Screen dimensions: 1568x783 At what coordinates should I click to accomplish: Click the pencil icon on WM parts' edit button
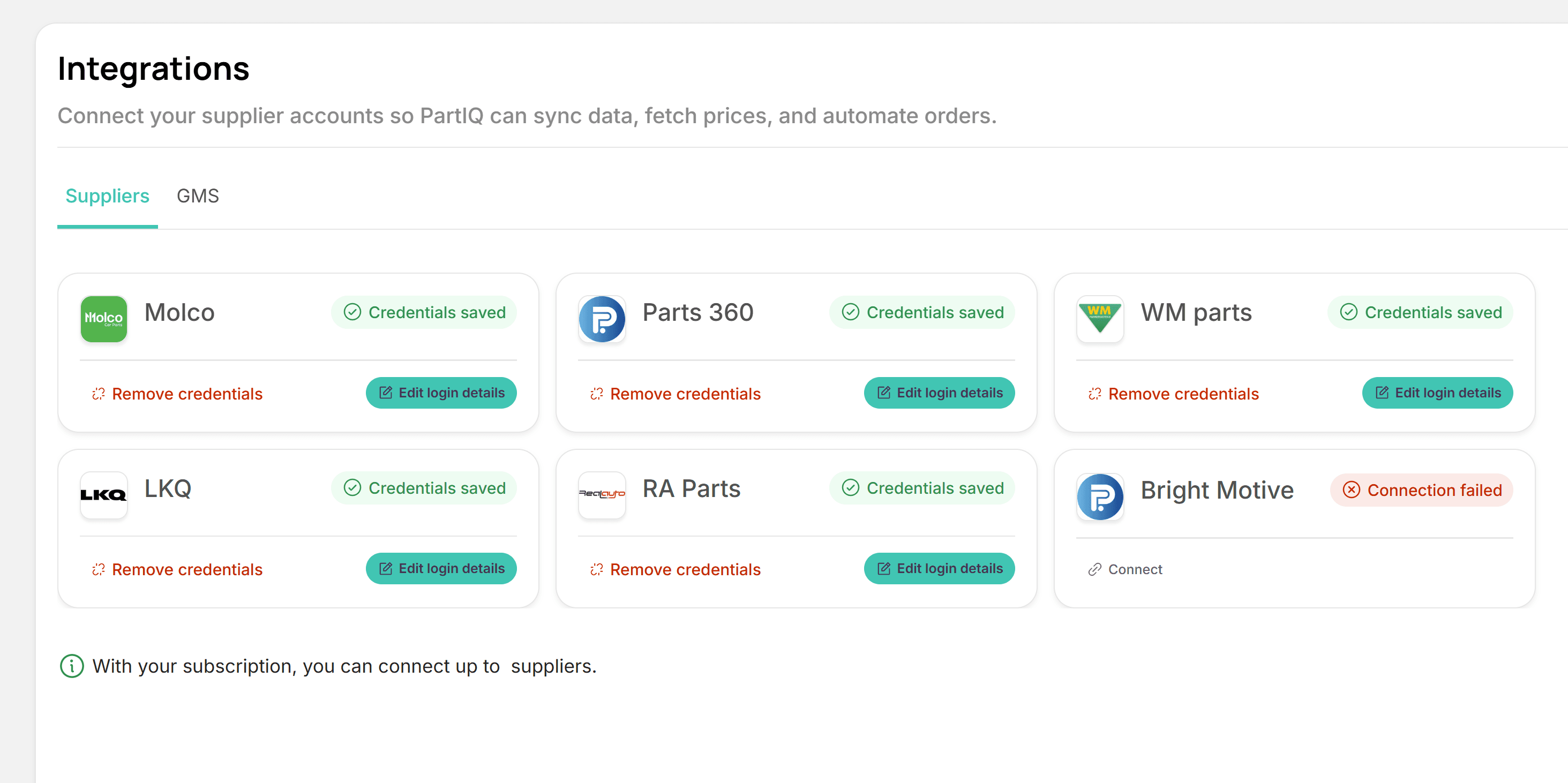click(1382, 393)
